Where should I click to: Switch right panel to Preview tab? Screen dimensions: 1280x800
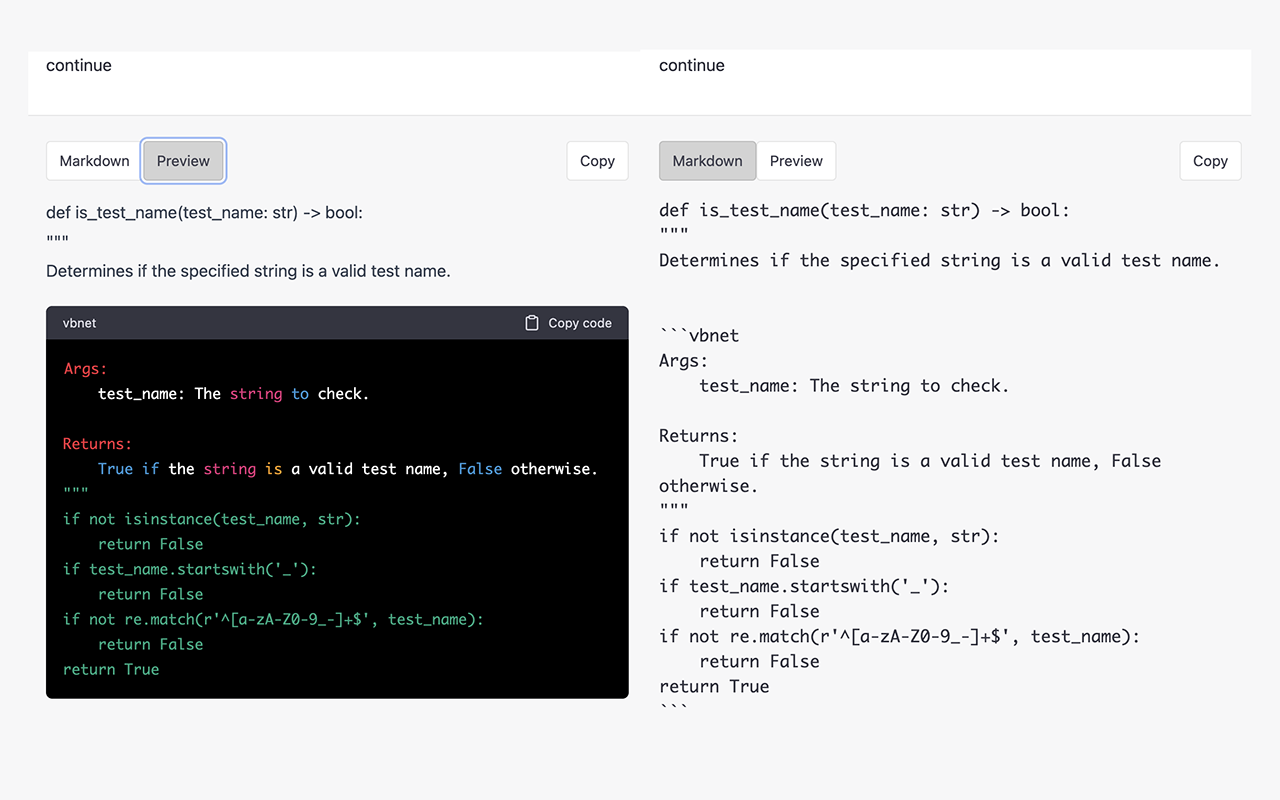point(796,161)
